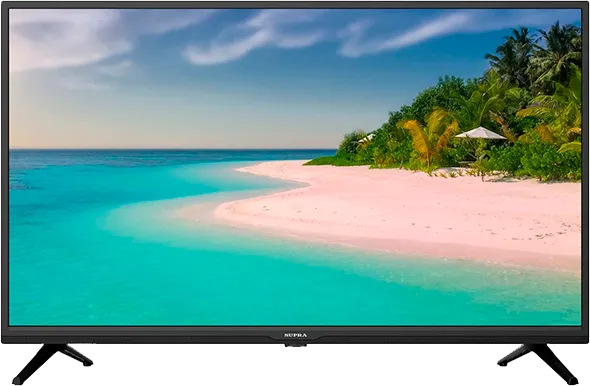Click the tall palm trees at top right
Image resolution: width=590 pixels, height=386 pixels.
click(x=534, y=56)
